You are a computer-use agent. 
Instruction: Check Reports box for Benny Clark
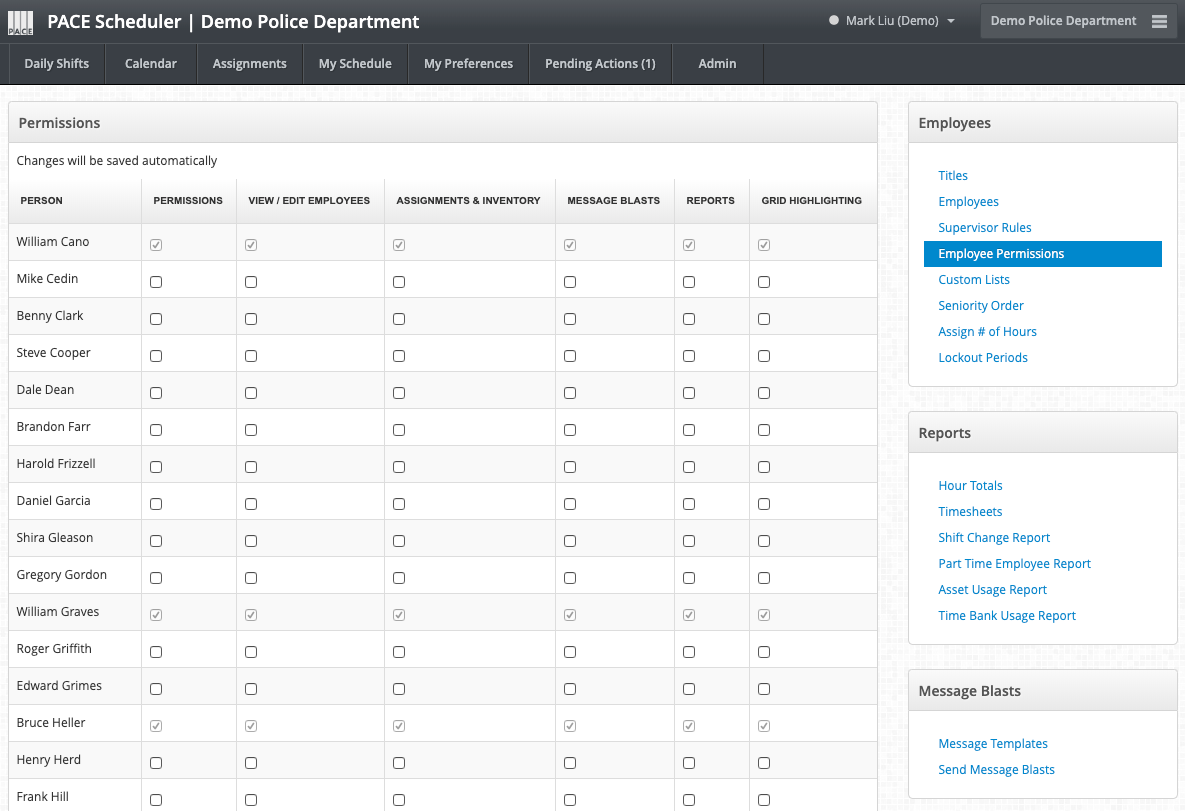(689, 319)
